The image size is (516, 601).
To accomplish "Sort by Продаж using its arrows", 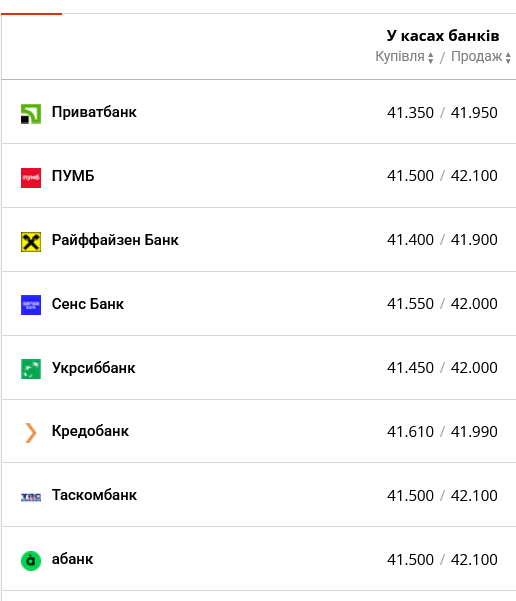I will (508, 58).
